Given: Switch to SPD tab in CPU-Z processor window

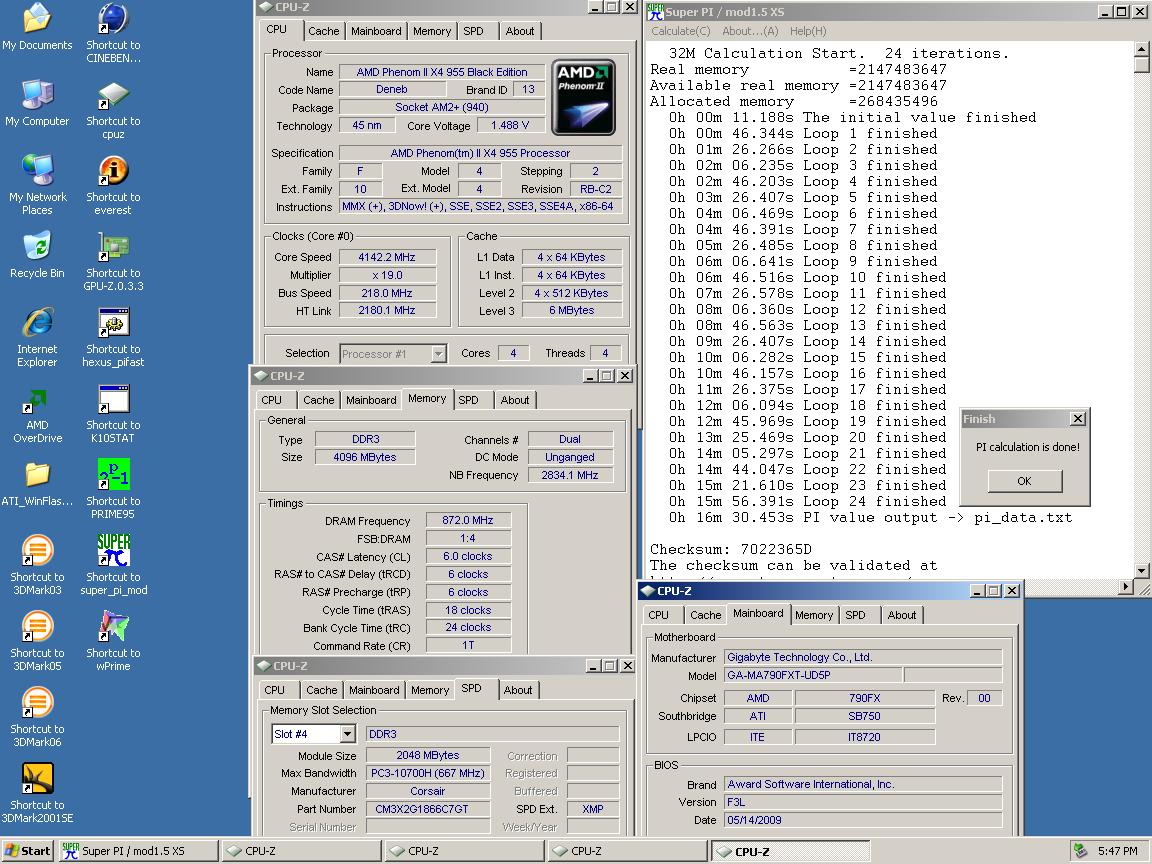Looking at the screenshot, I should click(x=473, y=31).
